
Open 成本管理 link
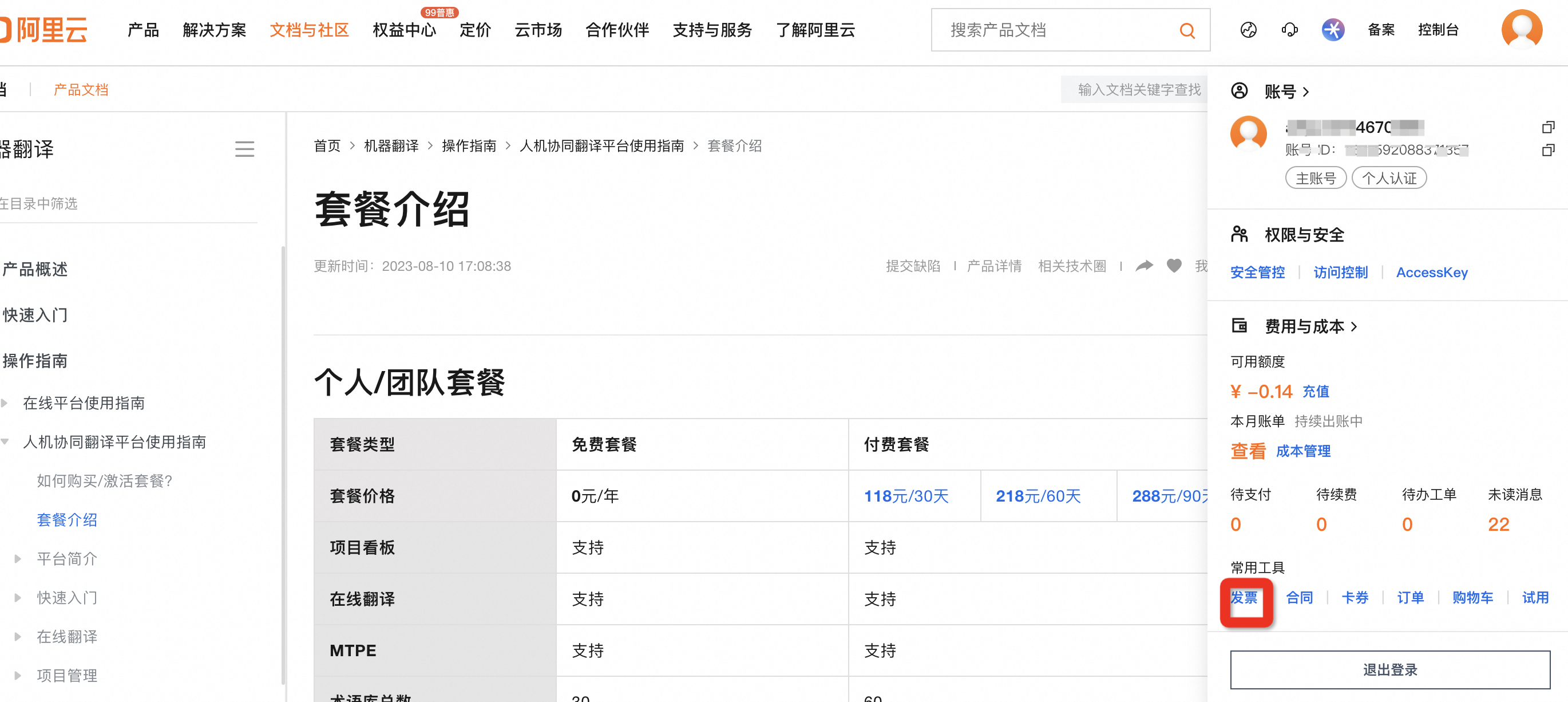pos(1302,451)
